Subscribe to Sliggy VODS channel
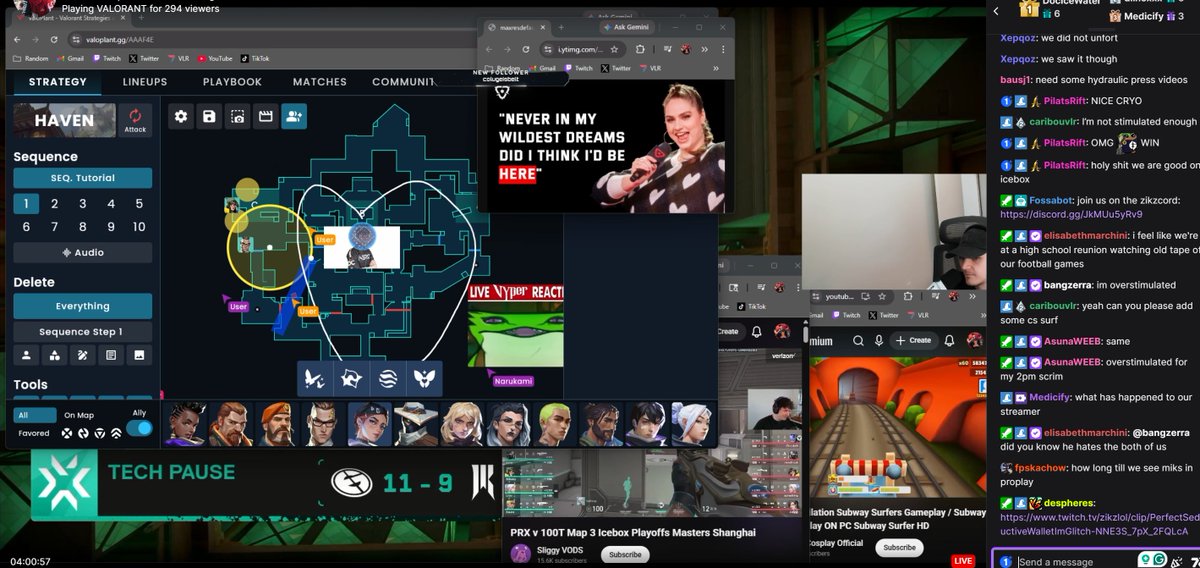The image size is (1200, 568). coord(624,554)
